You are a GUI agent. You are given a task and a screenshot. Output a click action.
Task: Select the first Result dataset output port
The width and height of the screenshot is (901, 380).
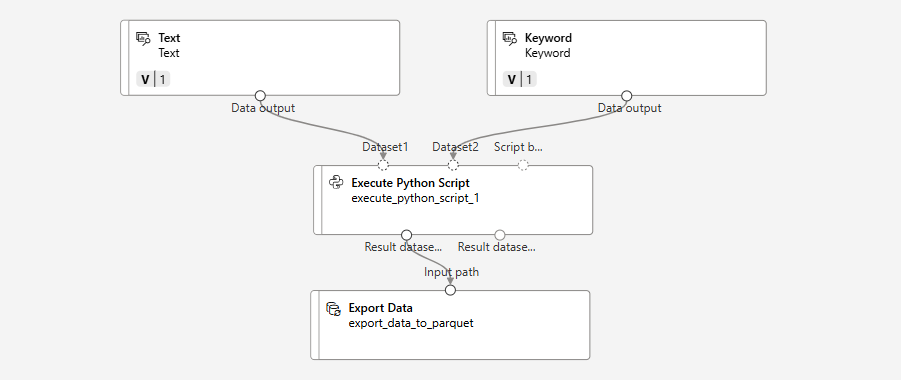coord(406,235)
